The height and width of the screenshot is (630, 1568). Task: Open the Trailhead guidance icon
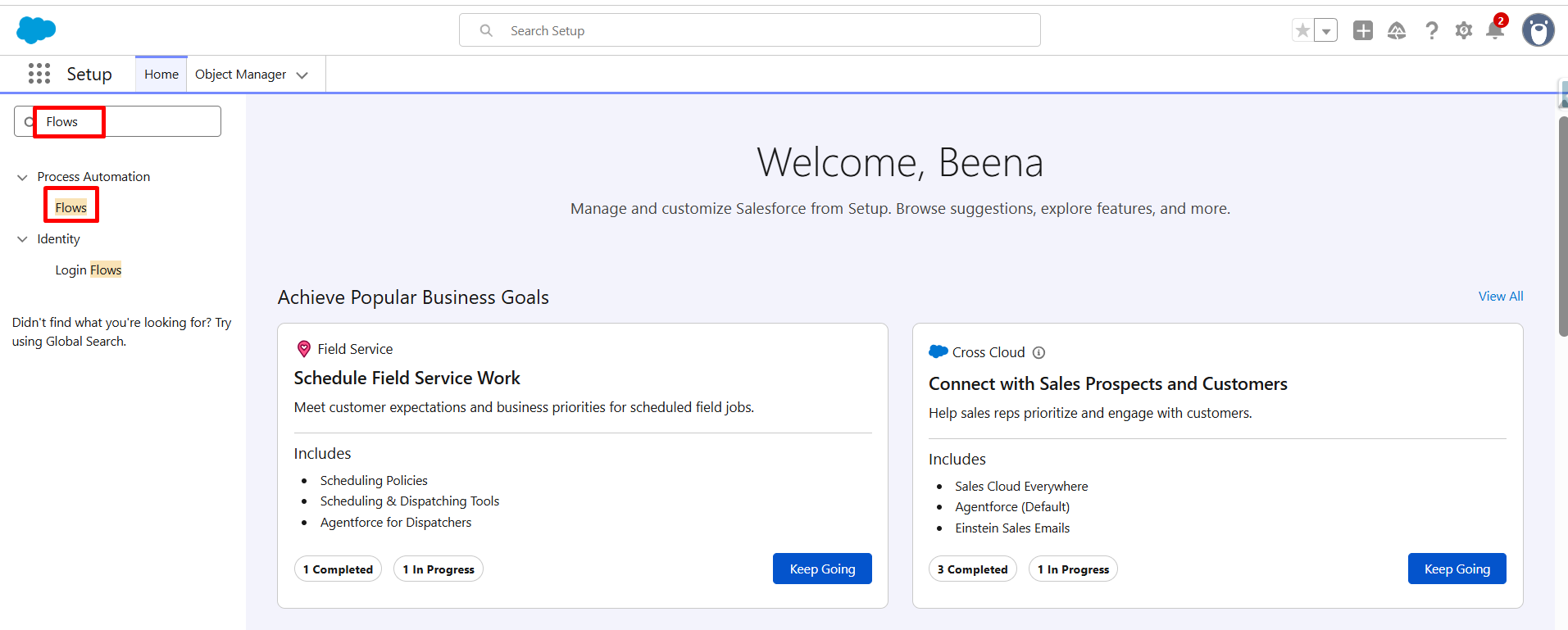(x=1397, y=30)
